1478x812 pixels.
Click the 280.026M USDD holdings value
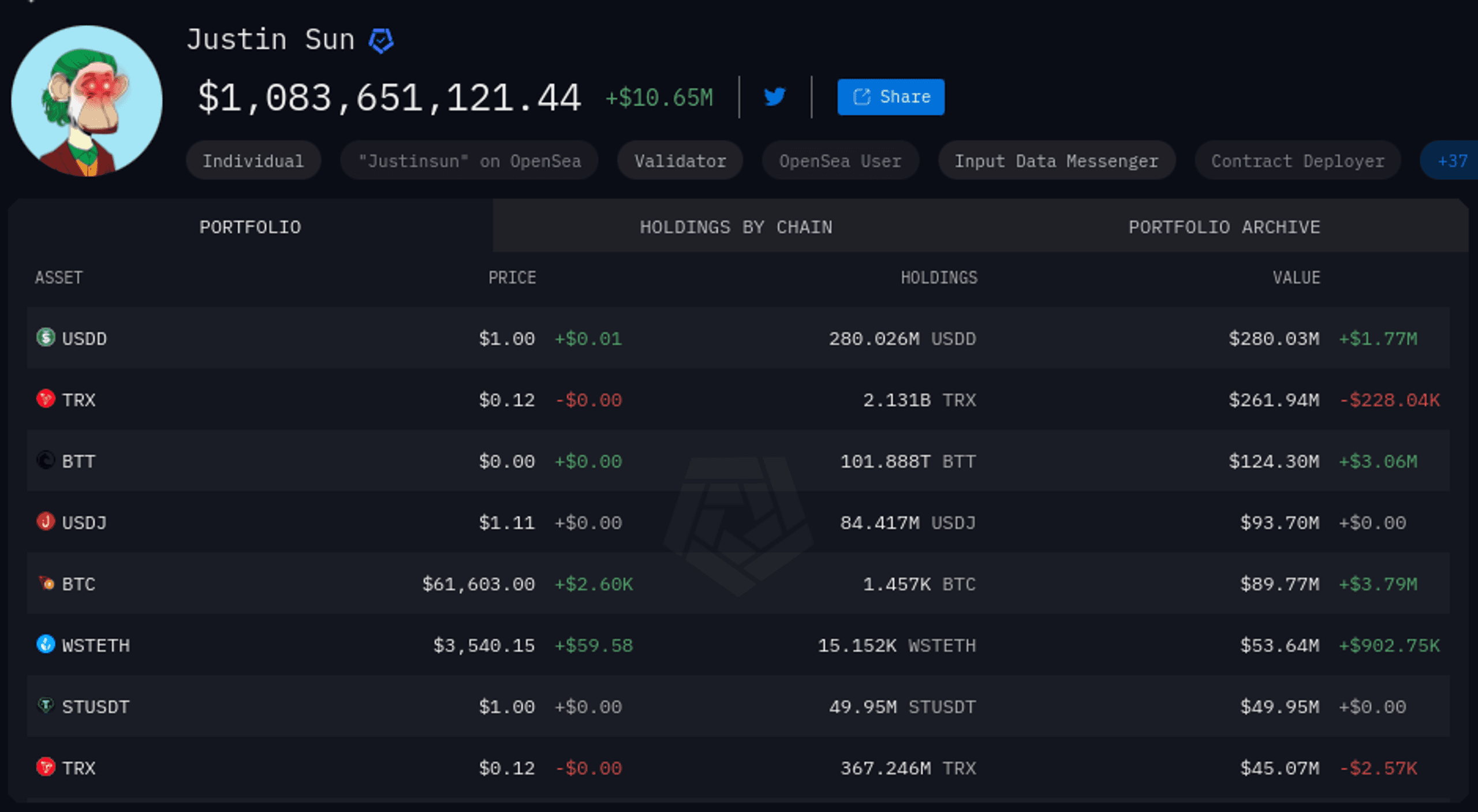[902, 338]
